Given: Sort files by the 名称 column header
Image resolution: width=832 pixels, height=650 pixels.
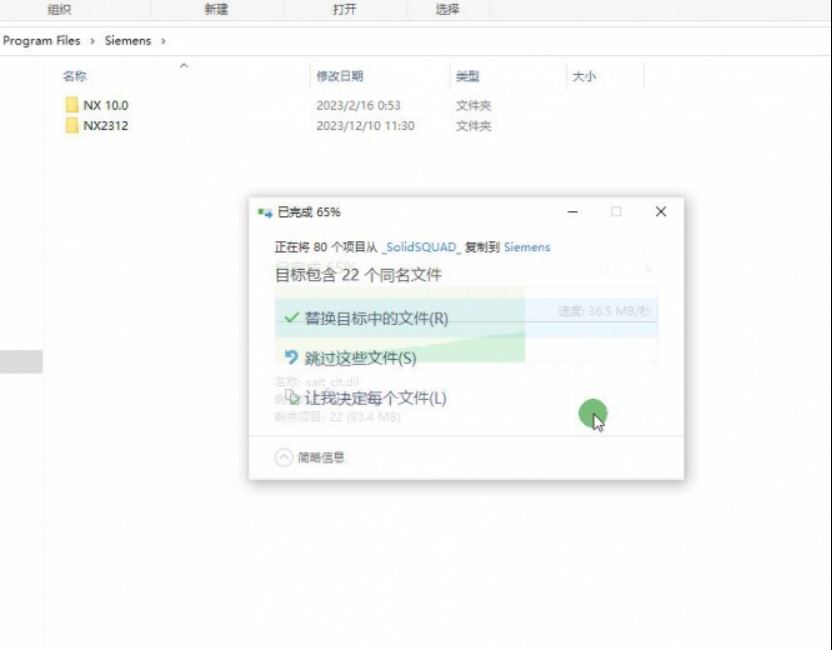Looking at the screenshot, I should point(75,76).
